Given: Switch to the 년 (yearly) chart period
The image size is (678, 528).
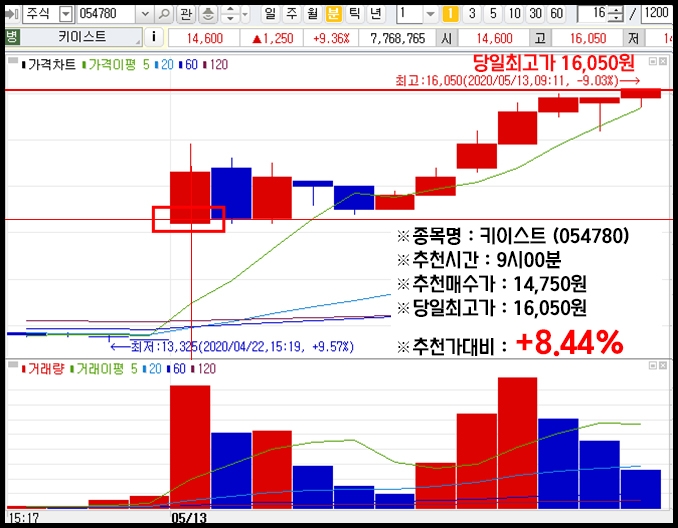Looking at the screenshot, I should click(376, 14).
